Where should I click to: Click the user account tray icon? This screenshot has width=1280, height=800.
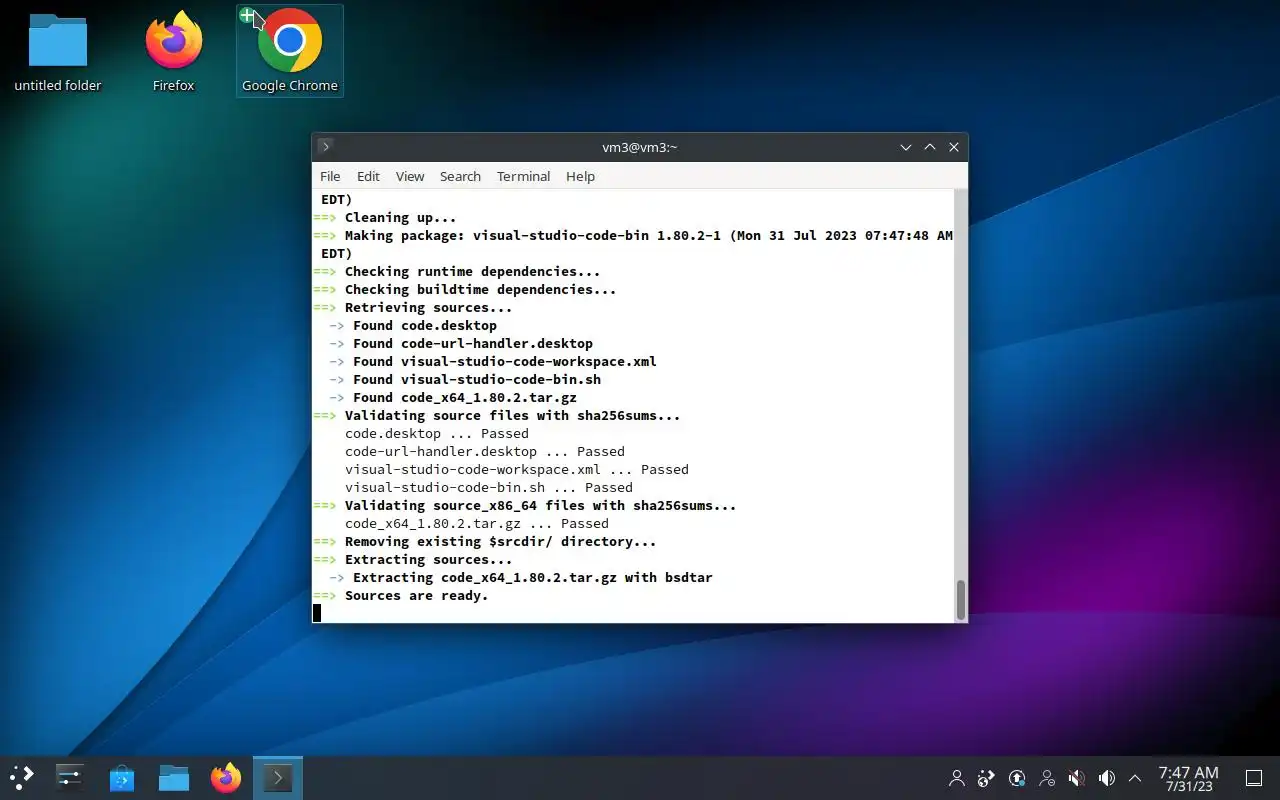pos(957,778)
